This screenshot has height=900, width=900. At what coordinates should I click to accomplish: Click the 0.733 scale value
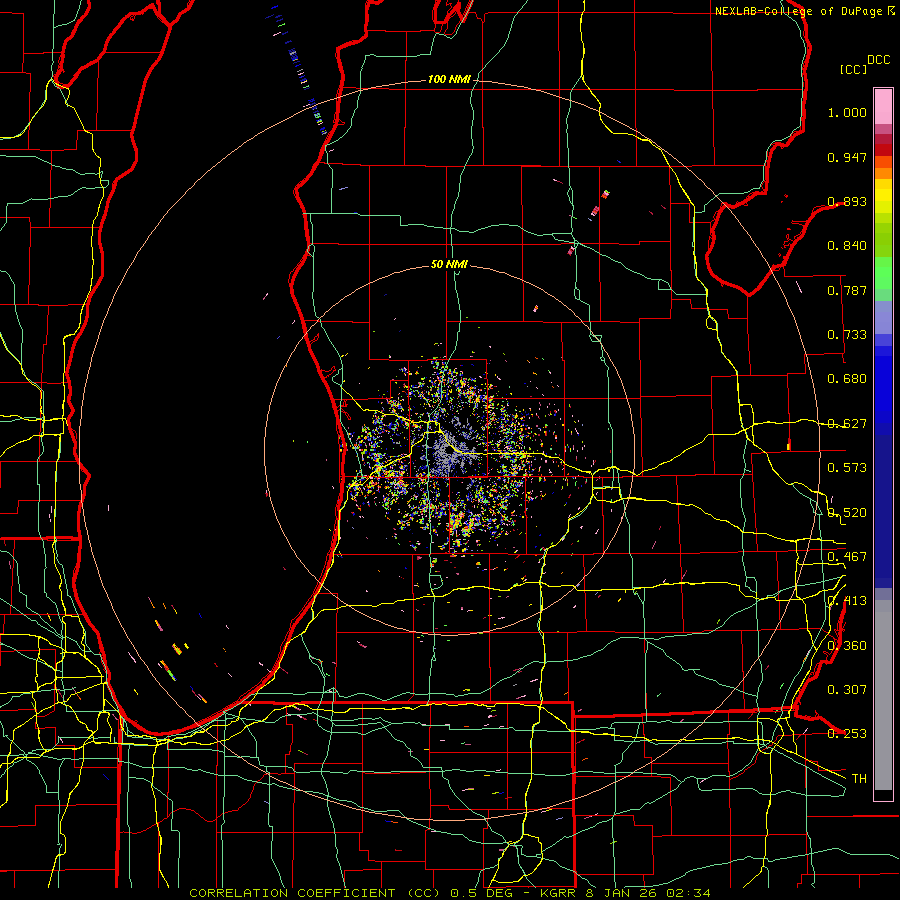[x=847, y=335]
